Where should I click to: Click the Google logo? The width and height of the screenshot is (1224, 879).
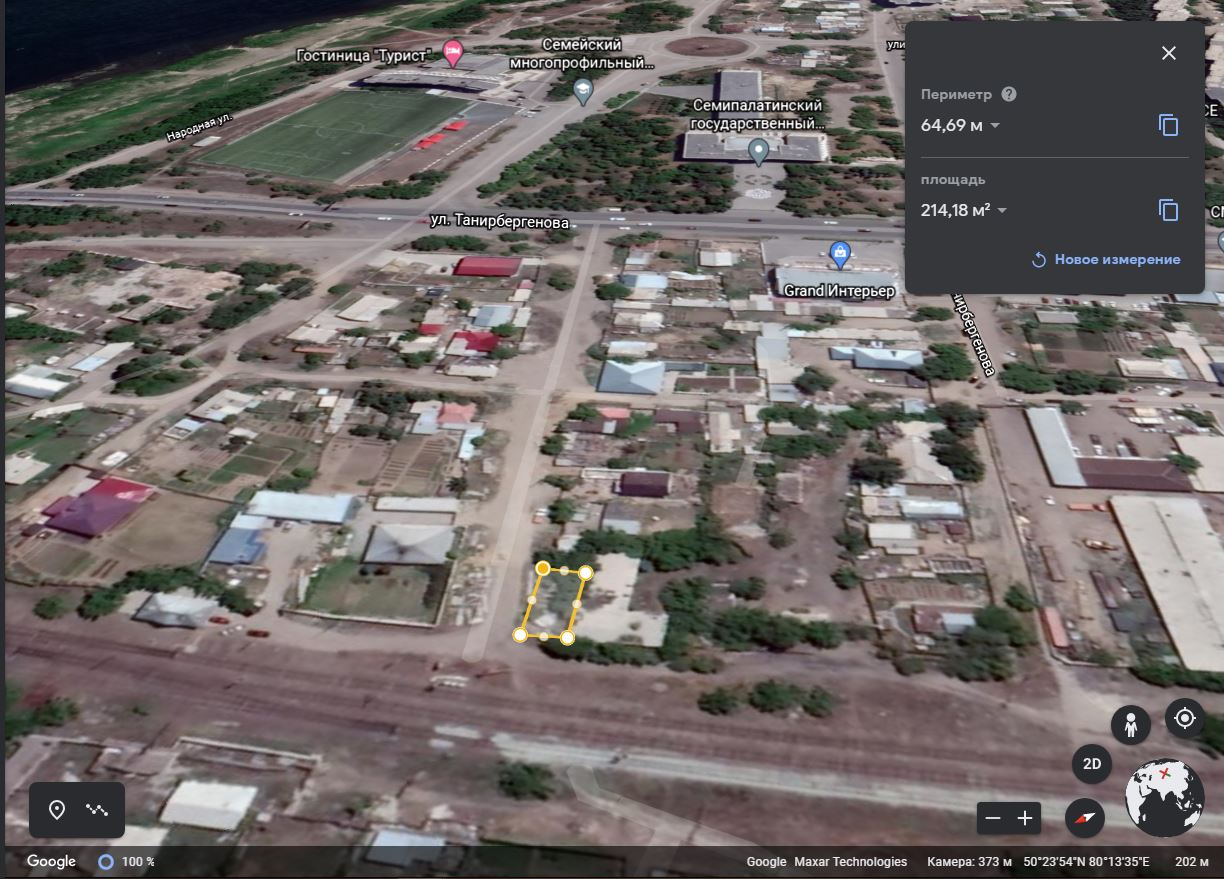coord(51,861)
